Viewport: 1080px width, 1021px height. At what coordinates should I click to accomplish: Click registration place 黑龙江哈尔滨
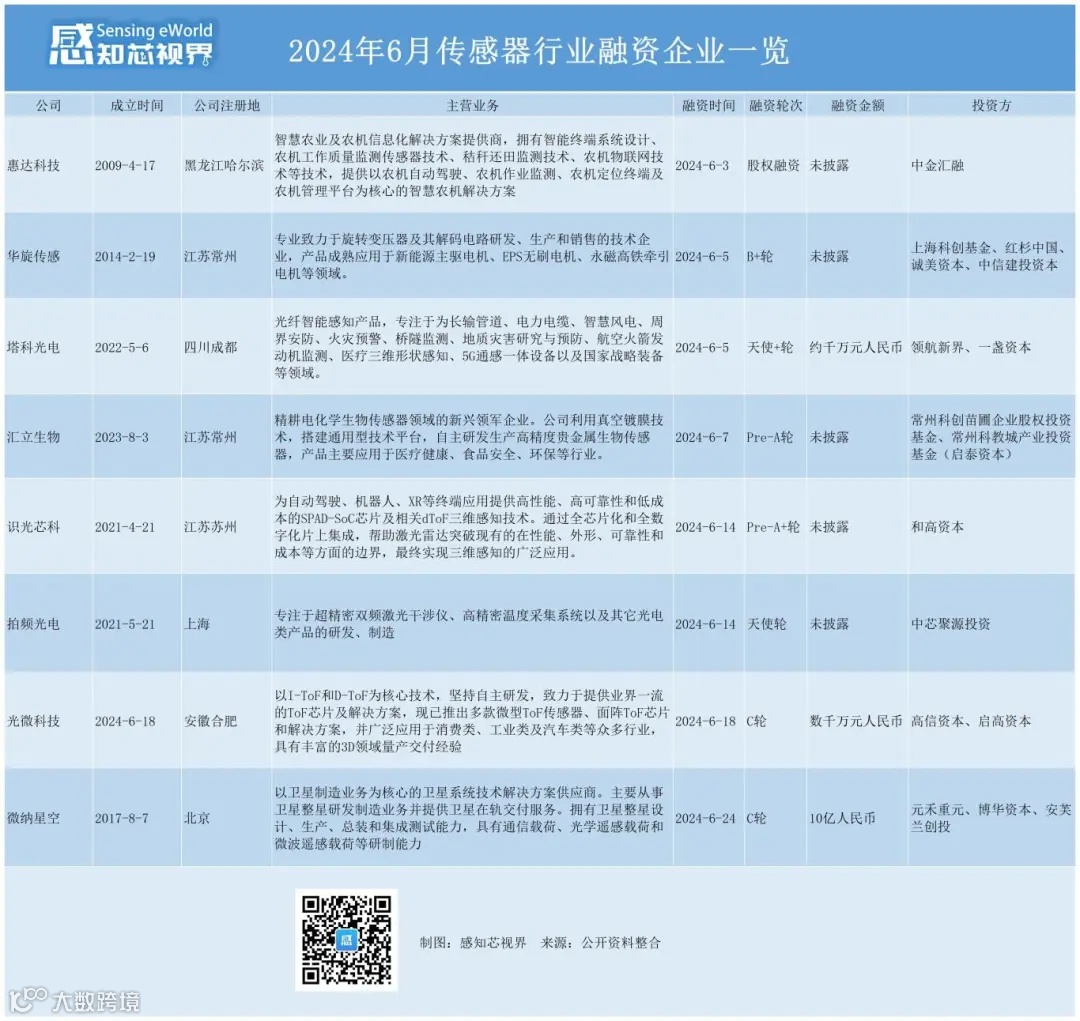[x=224, y=165]
